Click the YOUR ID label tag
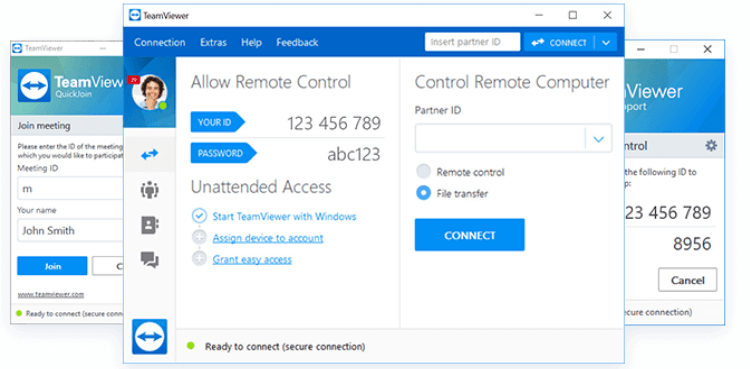The height and width of the screenshot is (369, 750). 218,122
